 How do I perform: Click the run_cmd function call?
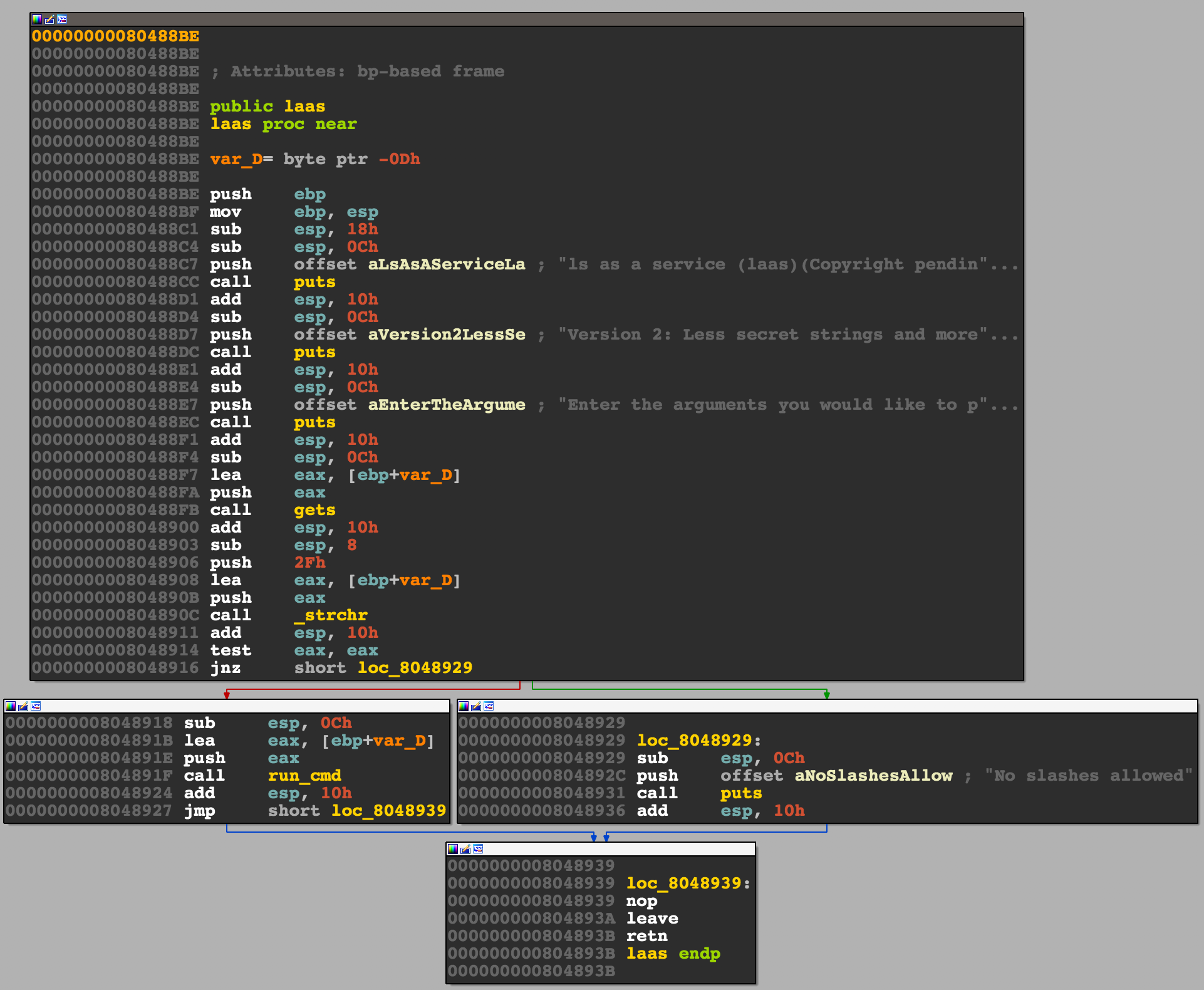[x=304, y=776]
